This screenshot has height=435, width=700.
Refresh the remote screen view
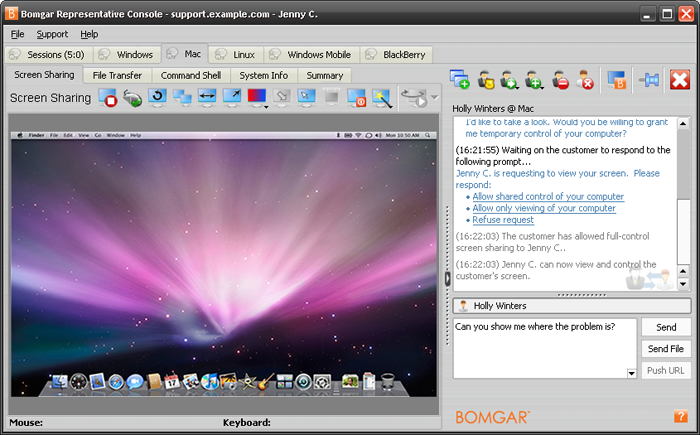(x=158, y=97)
